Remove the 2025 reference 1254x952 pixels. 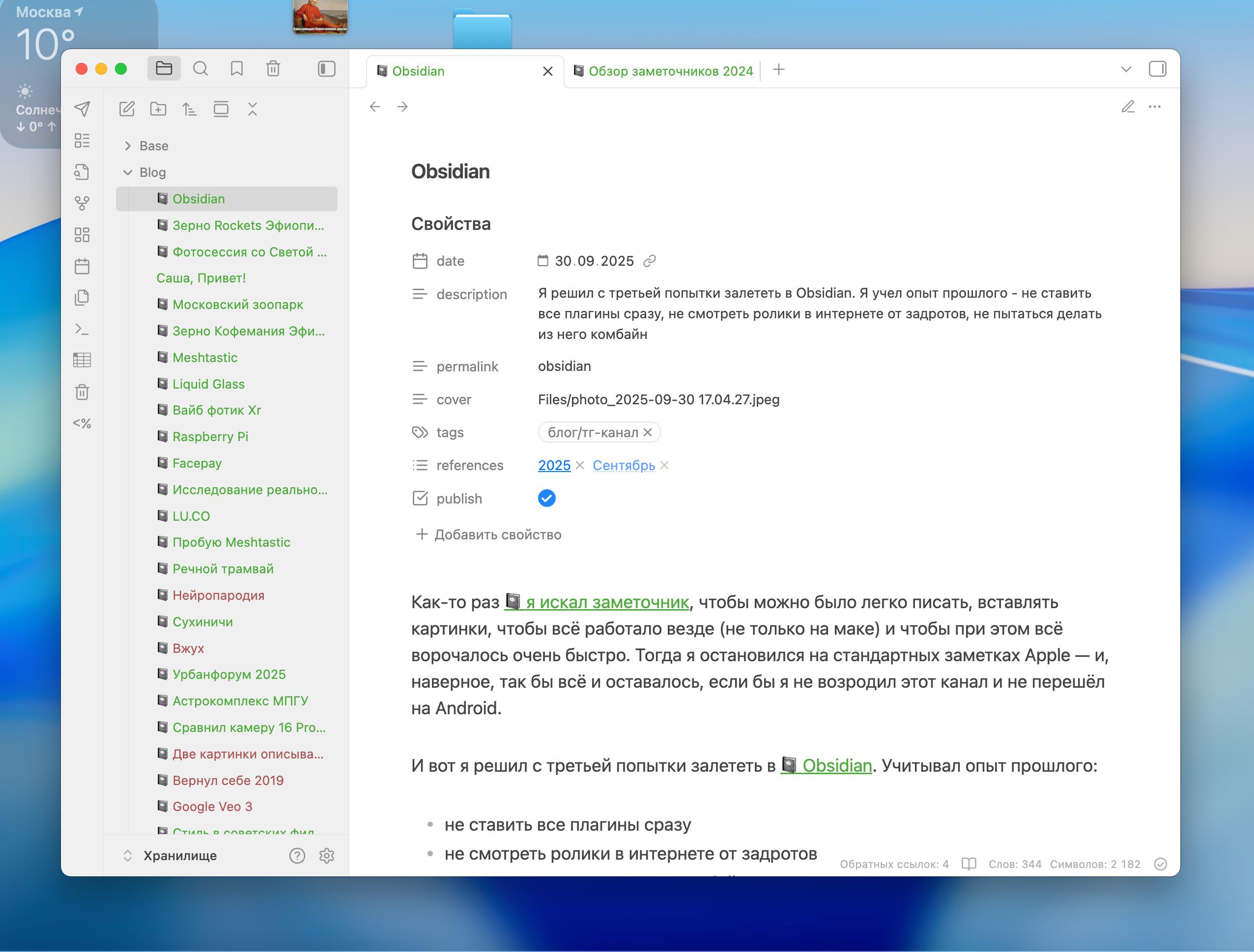(x=579, y=465)
